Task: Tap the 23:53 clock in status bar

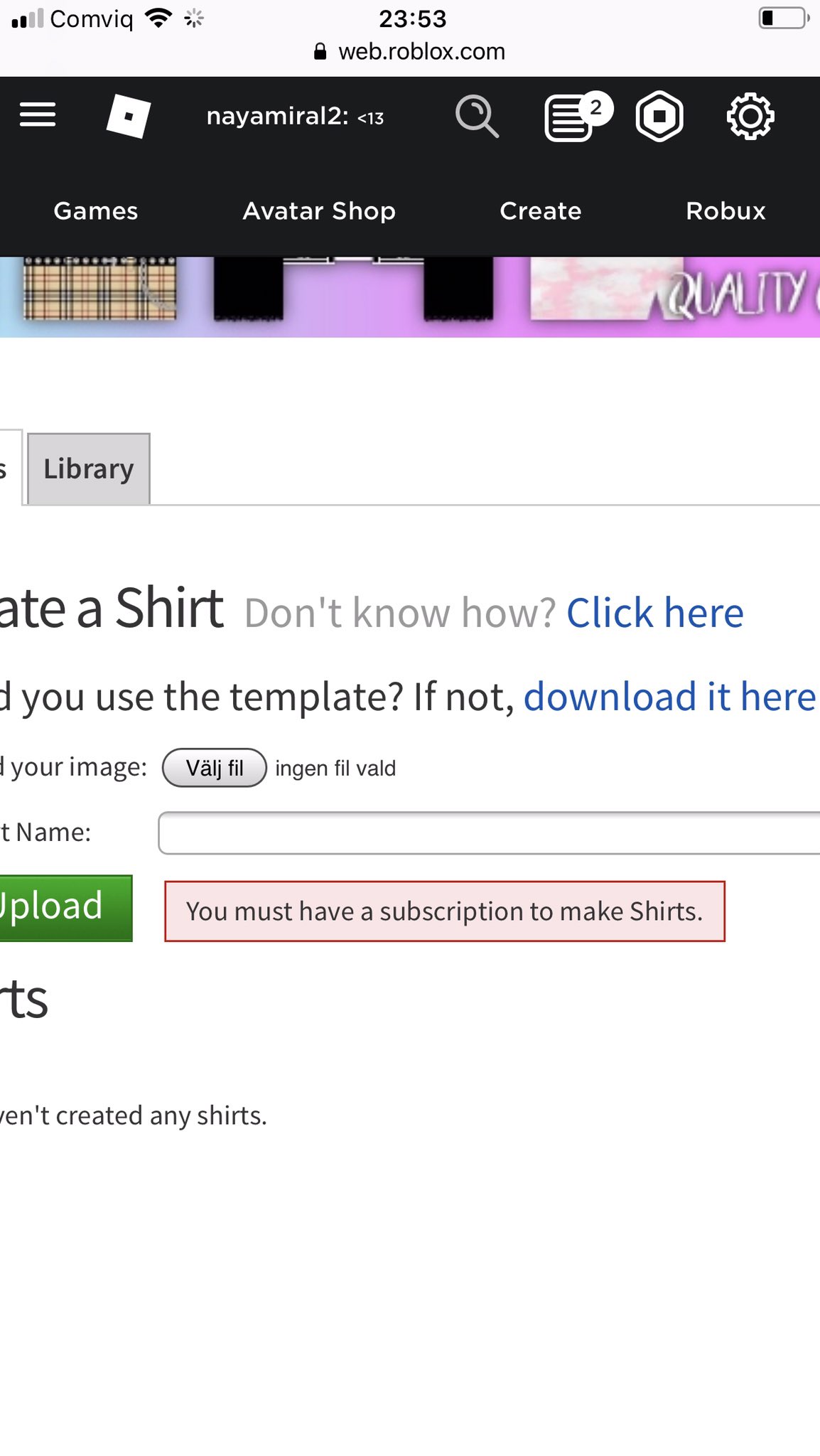Action: pyautogui.click(x=412, y=18)
